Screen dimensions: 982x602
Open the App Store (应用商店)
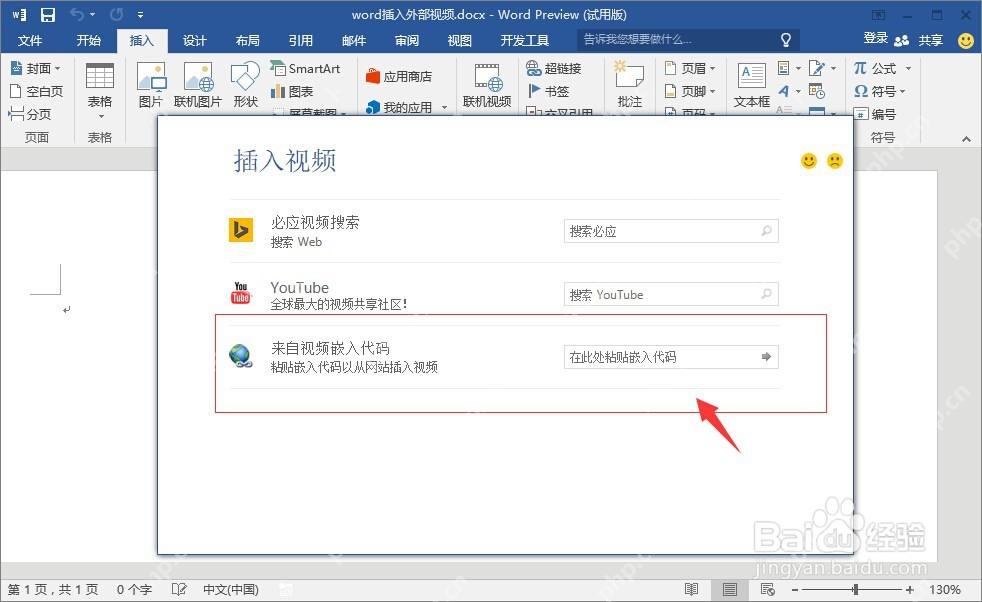[x=399, y=76]
